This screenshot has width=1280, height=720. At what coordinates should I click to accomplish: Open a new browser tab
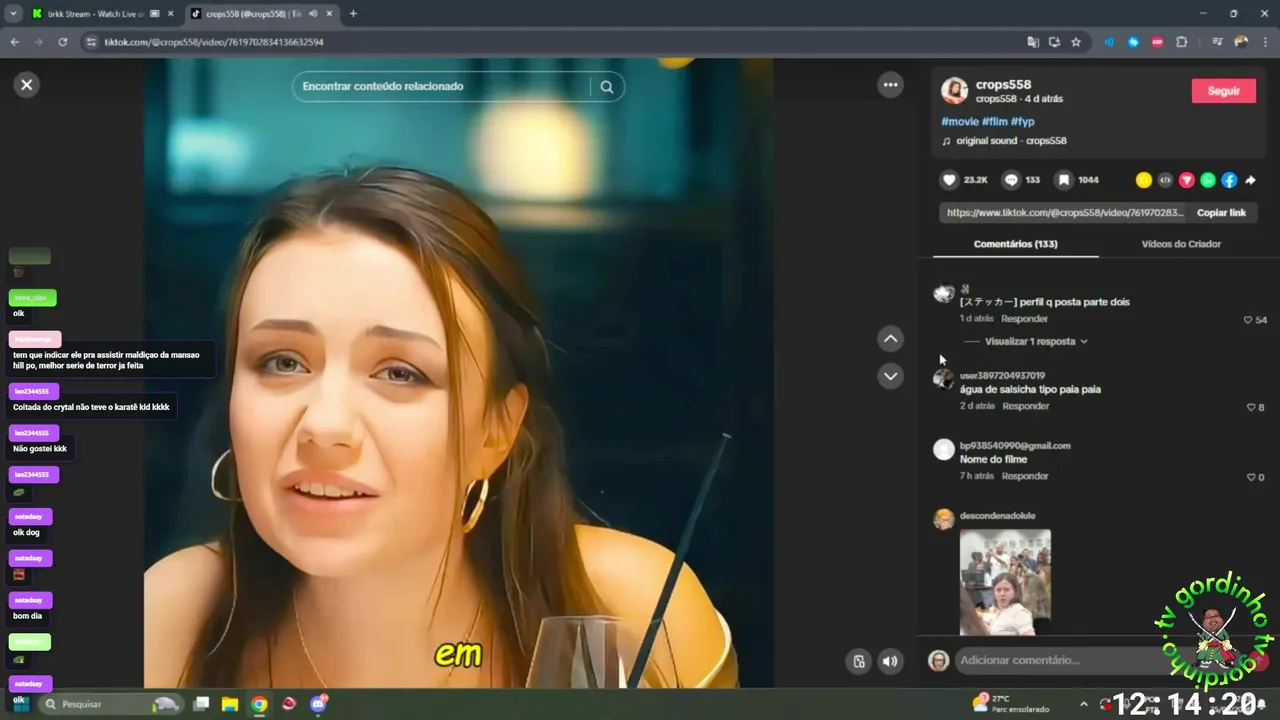coord(353,14)
